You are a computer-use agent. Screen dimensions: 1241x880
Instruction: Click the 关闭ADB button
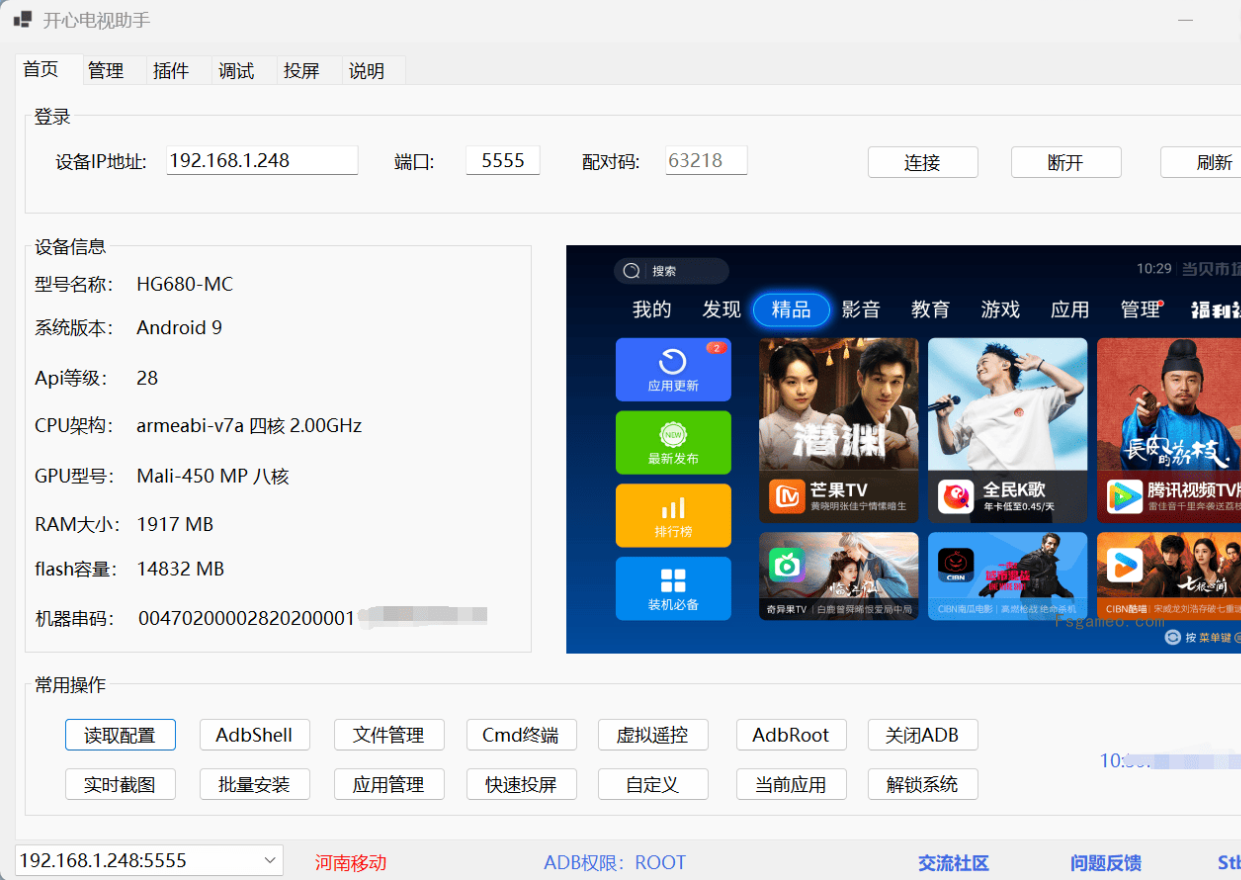[922, 735]
